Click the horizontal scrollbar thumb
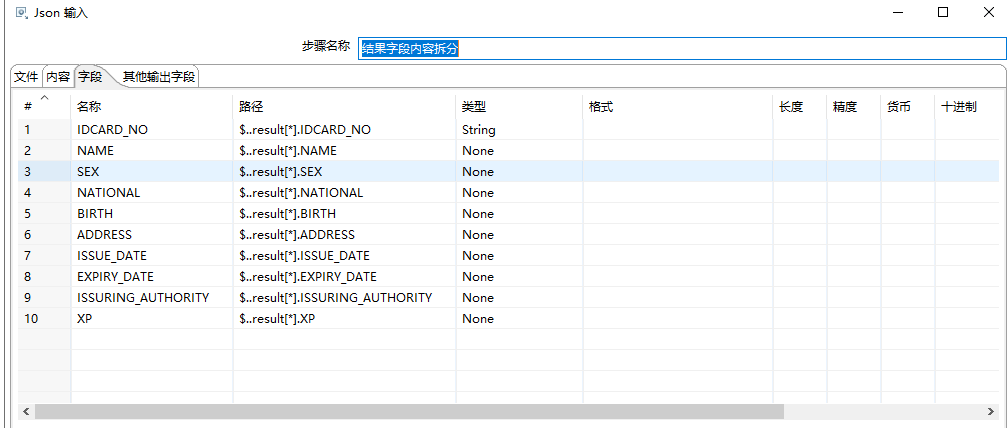The height and width of the screenshot is (428, 1007). [410, 411]
